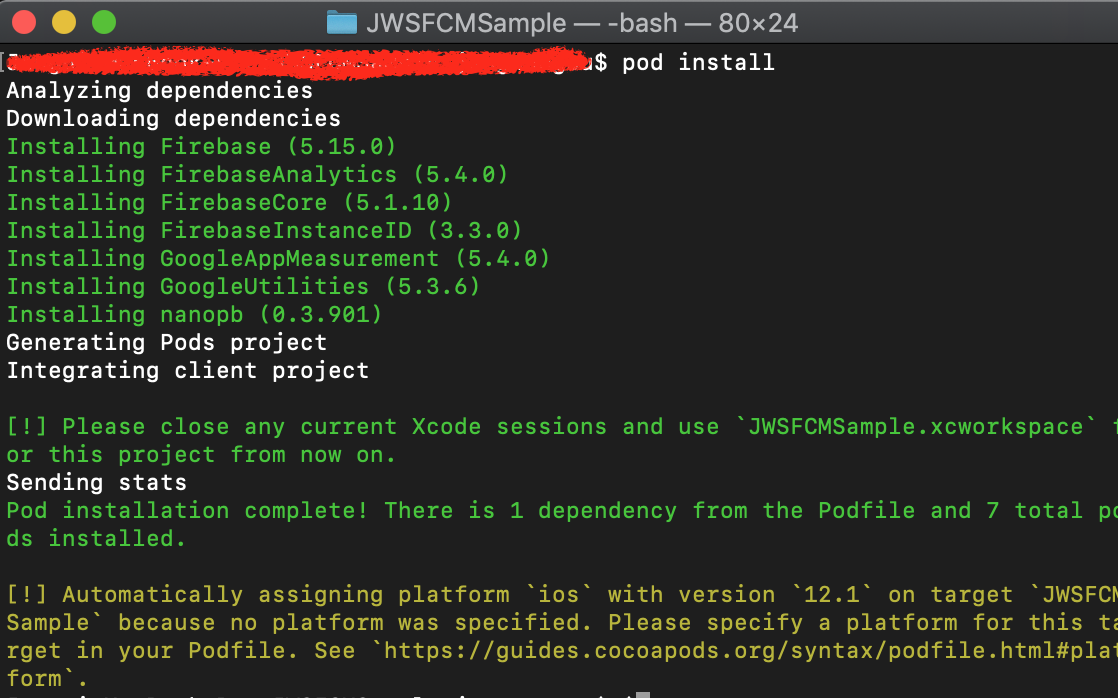The width and height of the screenshot is (1118, 698).
Task: Click the window title 'JWSFCMSample — -bash — 80×24'
Action: coord(582,23)
